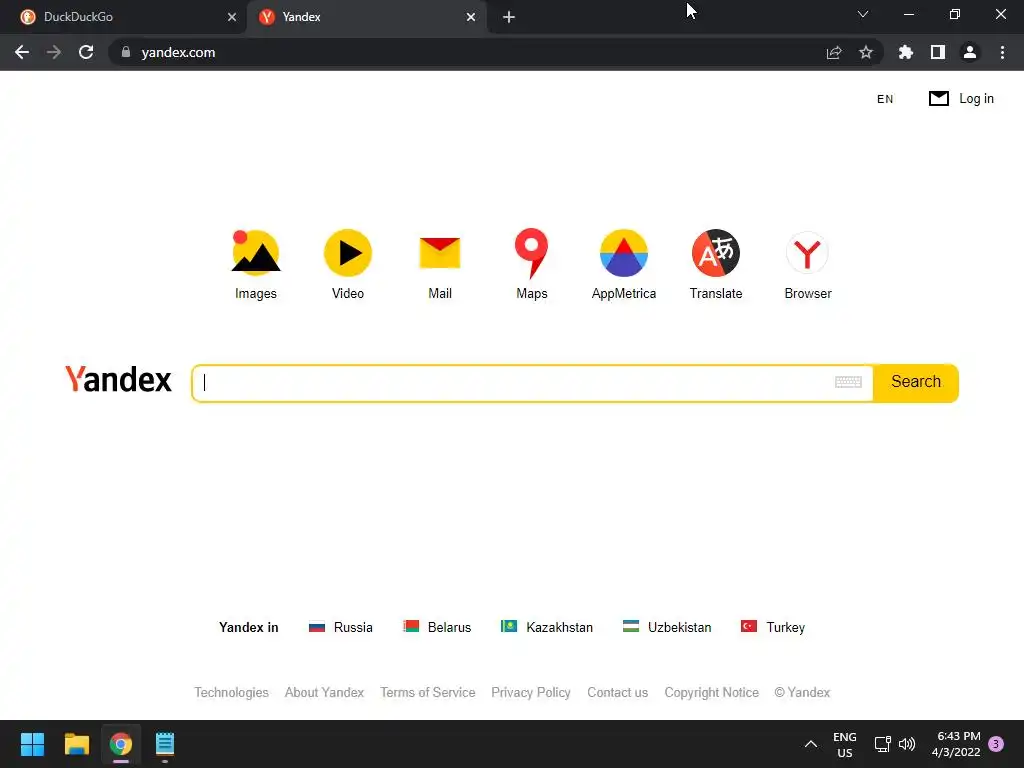Open Yandex Mail envelope icon
The width and height of the screenshot is (1024, 768).
coord(440,253)
